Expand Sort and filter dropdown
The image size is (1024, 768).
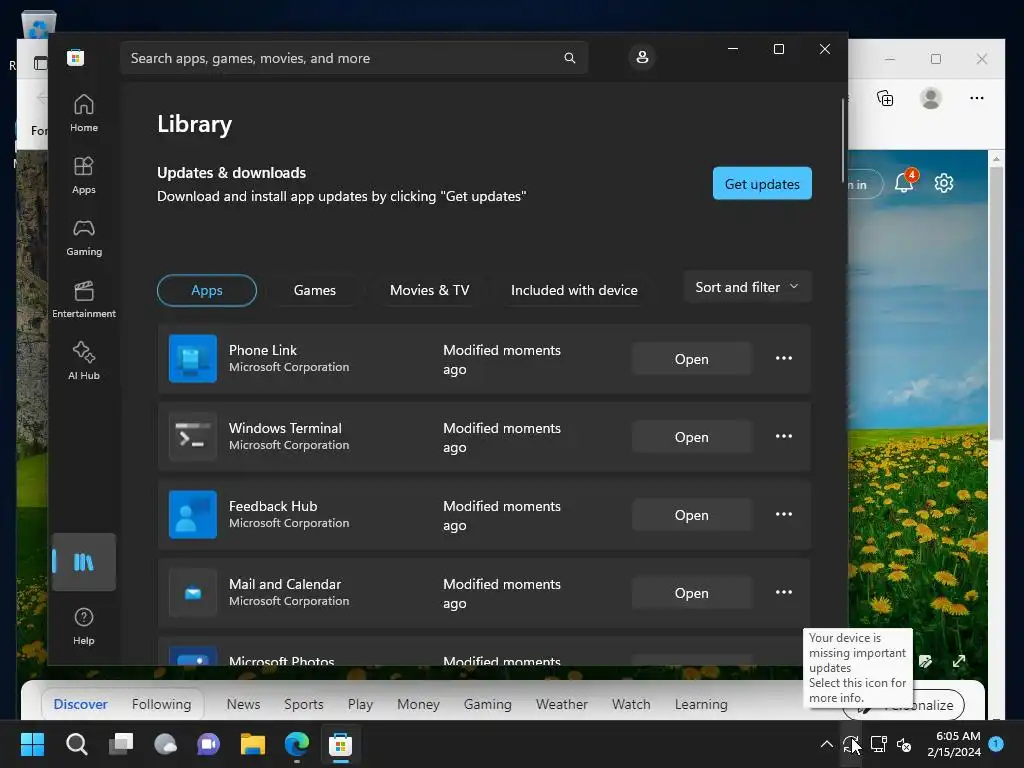tap(747, 287)
